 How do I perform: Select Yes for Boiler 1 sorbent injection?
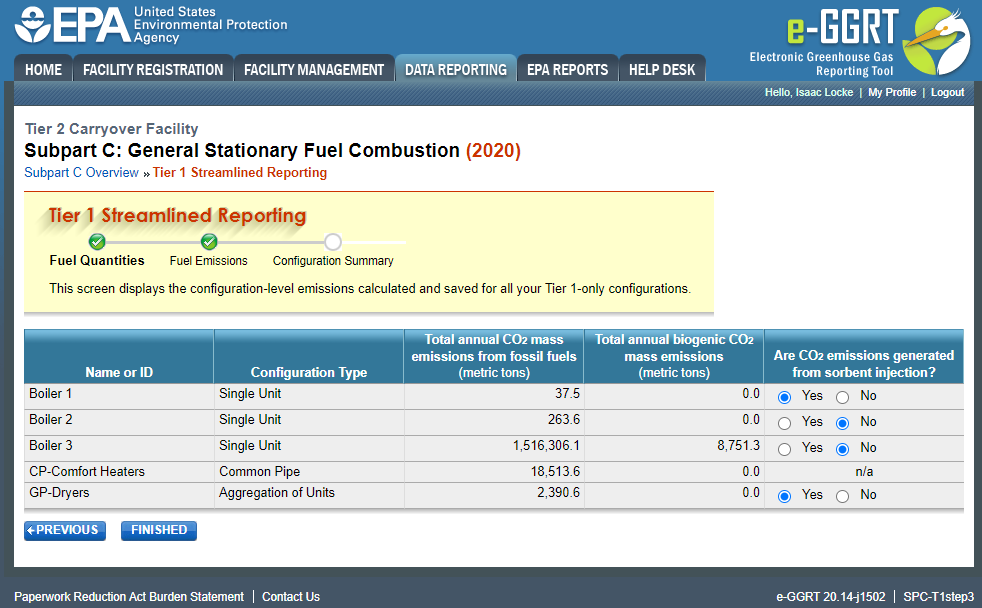(x=784, y=397)
